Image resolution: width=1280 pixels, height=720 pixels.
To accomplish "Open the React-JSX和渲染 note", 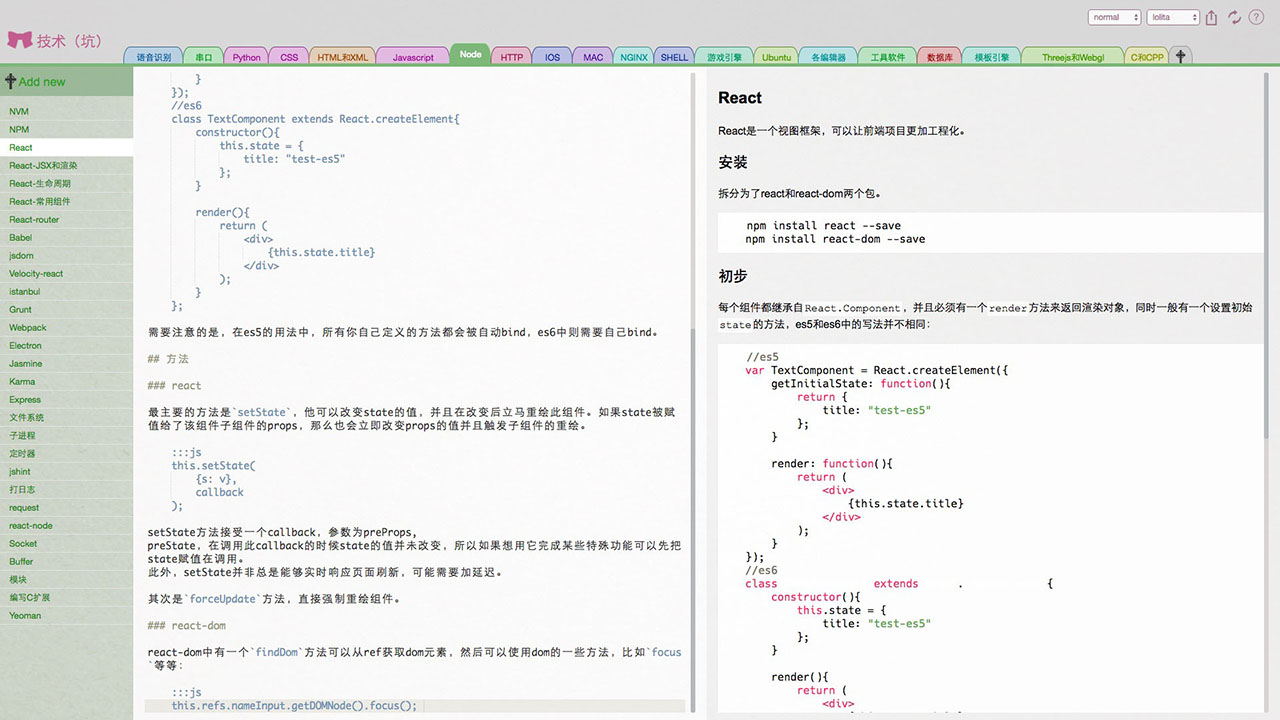I will (66, 165).
